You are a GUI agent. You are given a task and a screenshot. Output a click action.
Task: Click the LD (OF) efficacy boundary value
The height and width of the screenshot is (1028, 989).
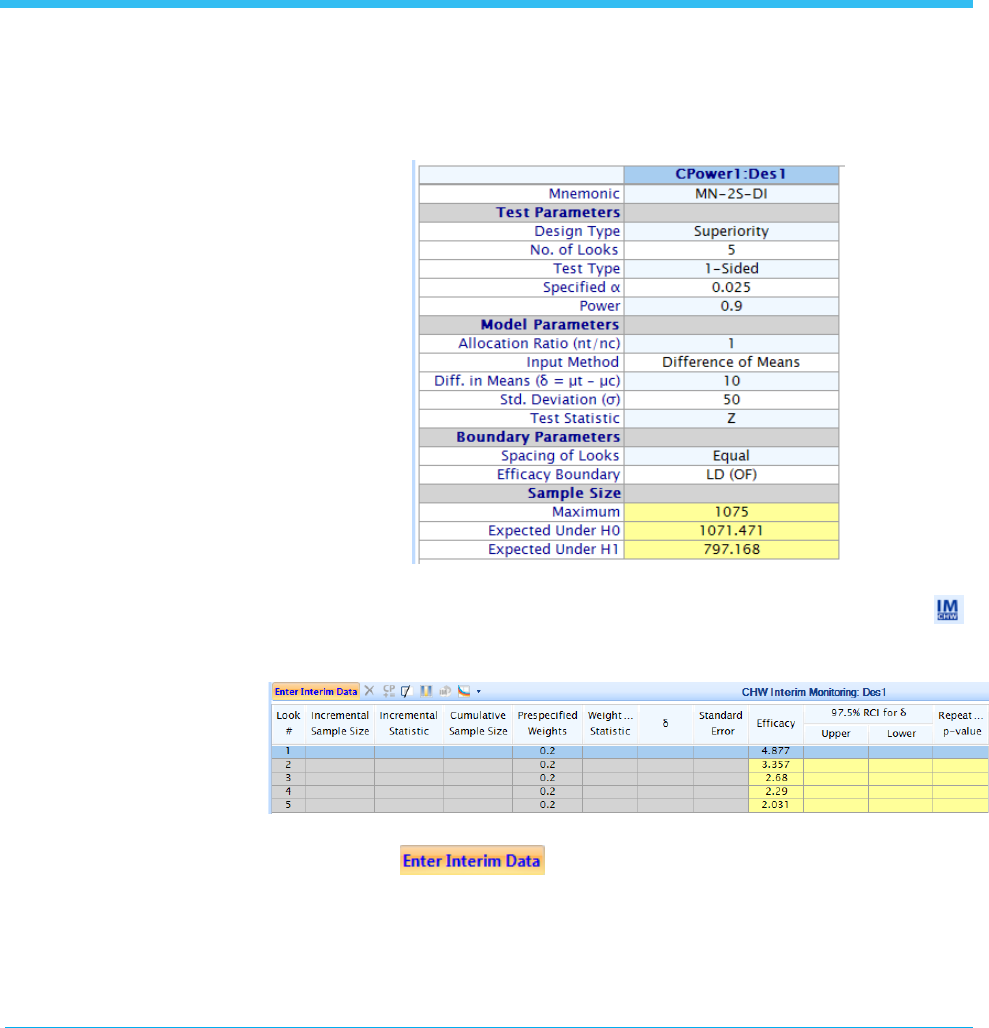click(731, 475)
